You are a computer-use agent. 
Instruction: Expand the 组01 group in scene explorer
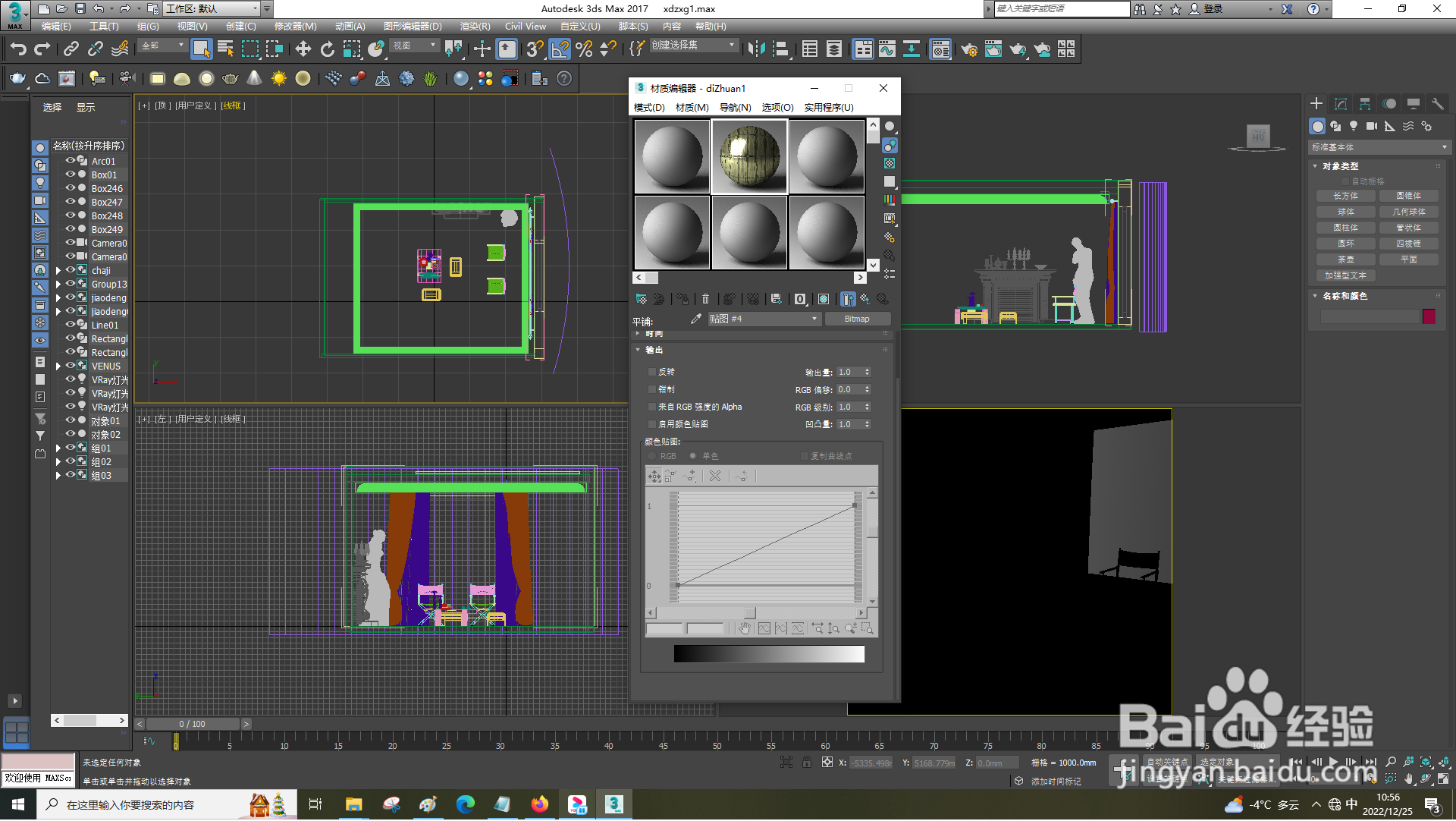pos(58,448)
